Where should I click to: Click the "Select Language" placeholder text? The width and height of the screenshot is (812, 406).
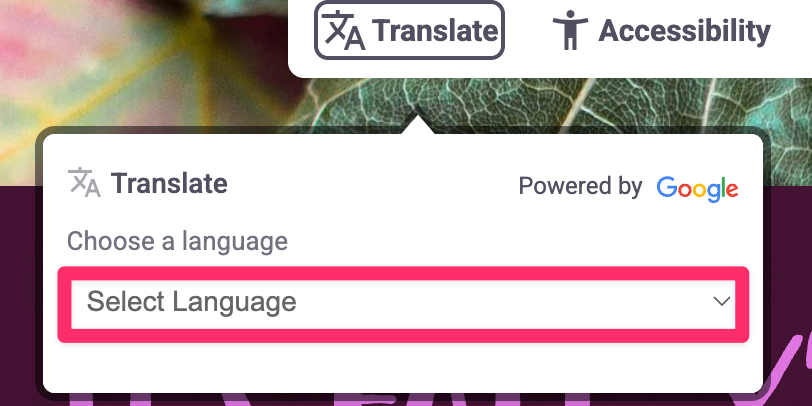click(x=192, y=302)
